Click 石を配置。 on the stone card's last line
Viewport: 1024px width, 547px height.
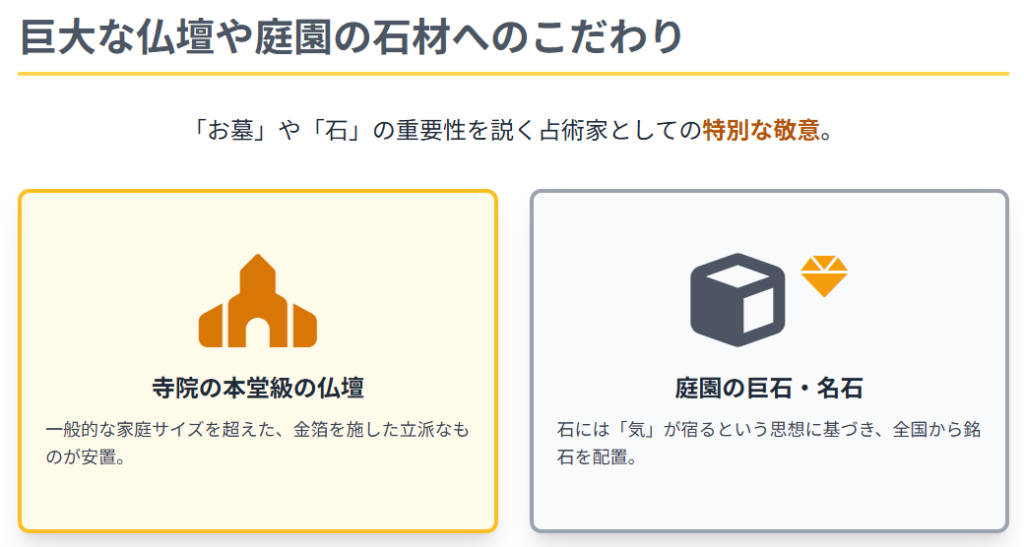tap(597, 459)
